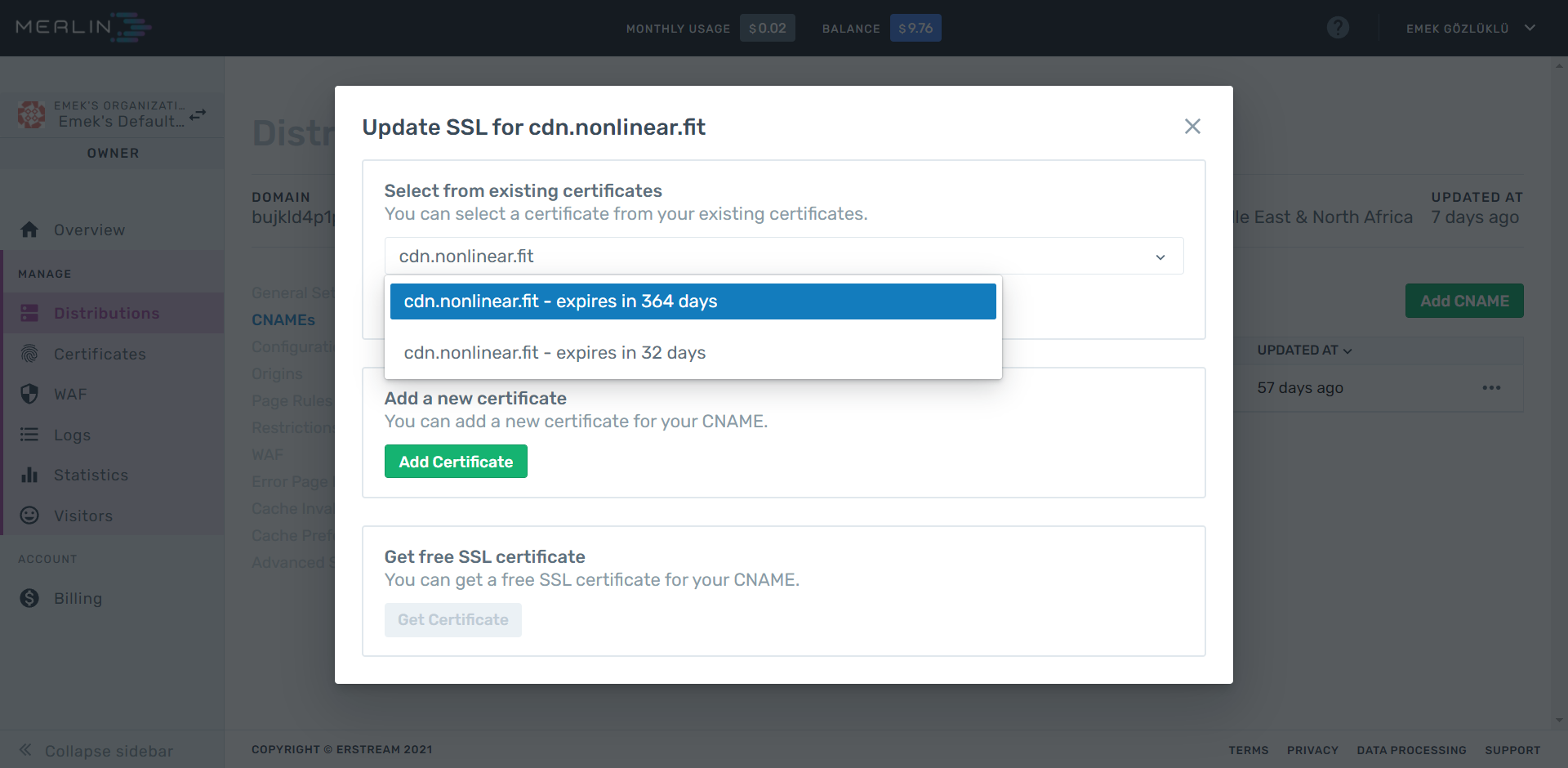
Task: Click the Get Certificate button
Action: click(453, 620)
